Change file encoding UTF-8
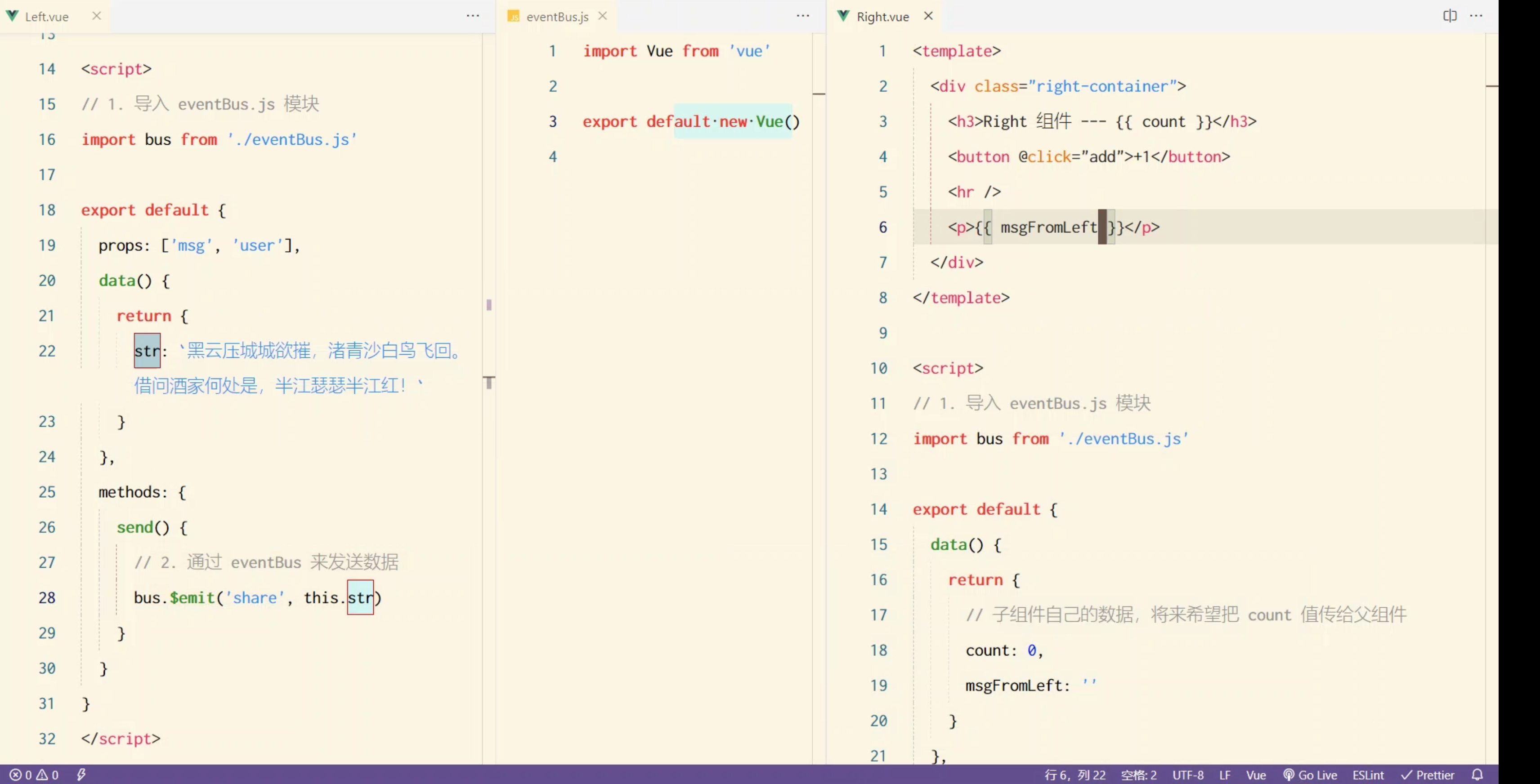The image size is (1540, 784). (x=1187, y=775)
